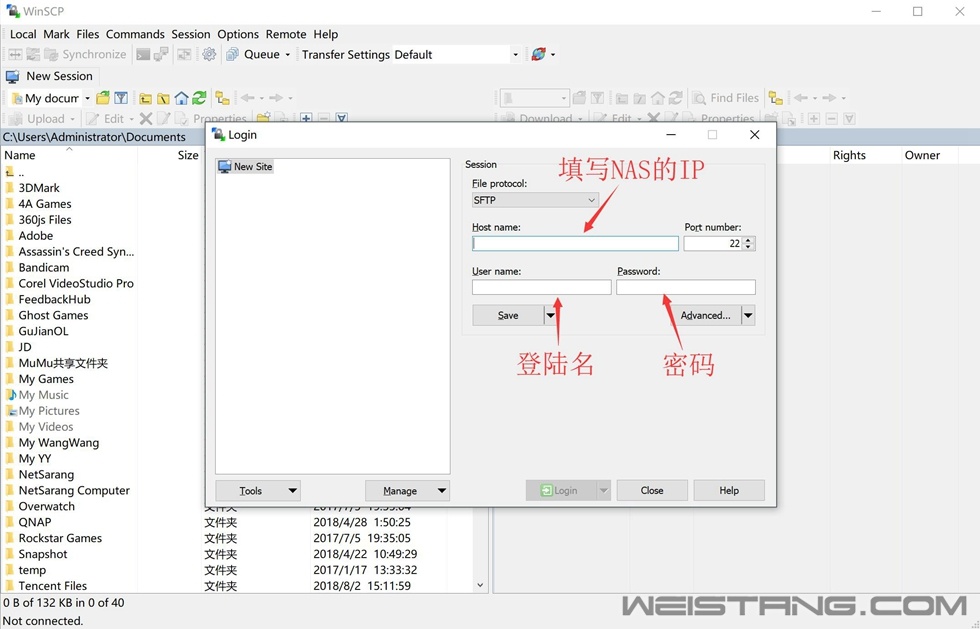Click the local delete X icon
Viewport: 980px width, 629px height.
(146, 118)
